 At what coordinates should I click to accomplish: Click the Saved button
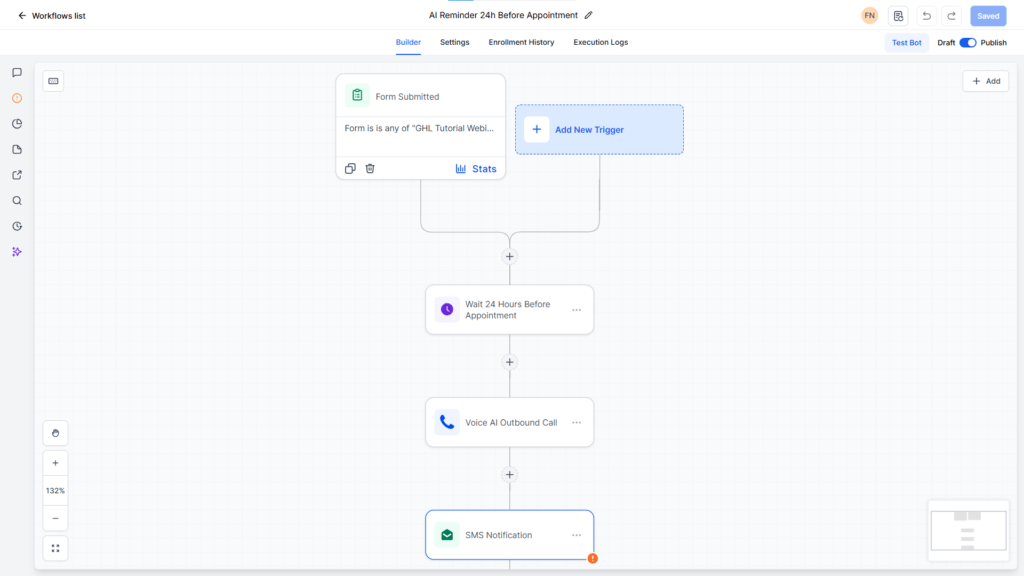coord(988,16)
